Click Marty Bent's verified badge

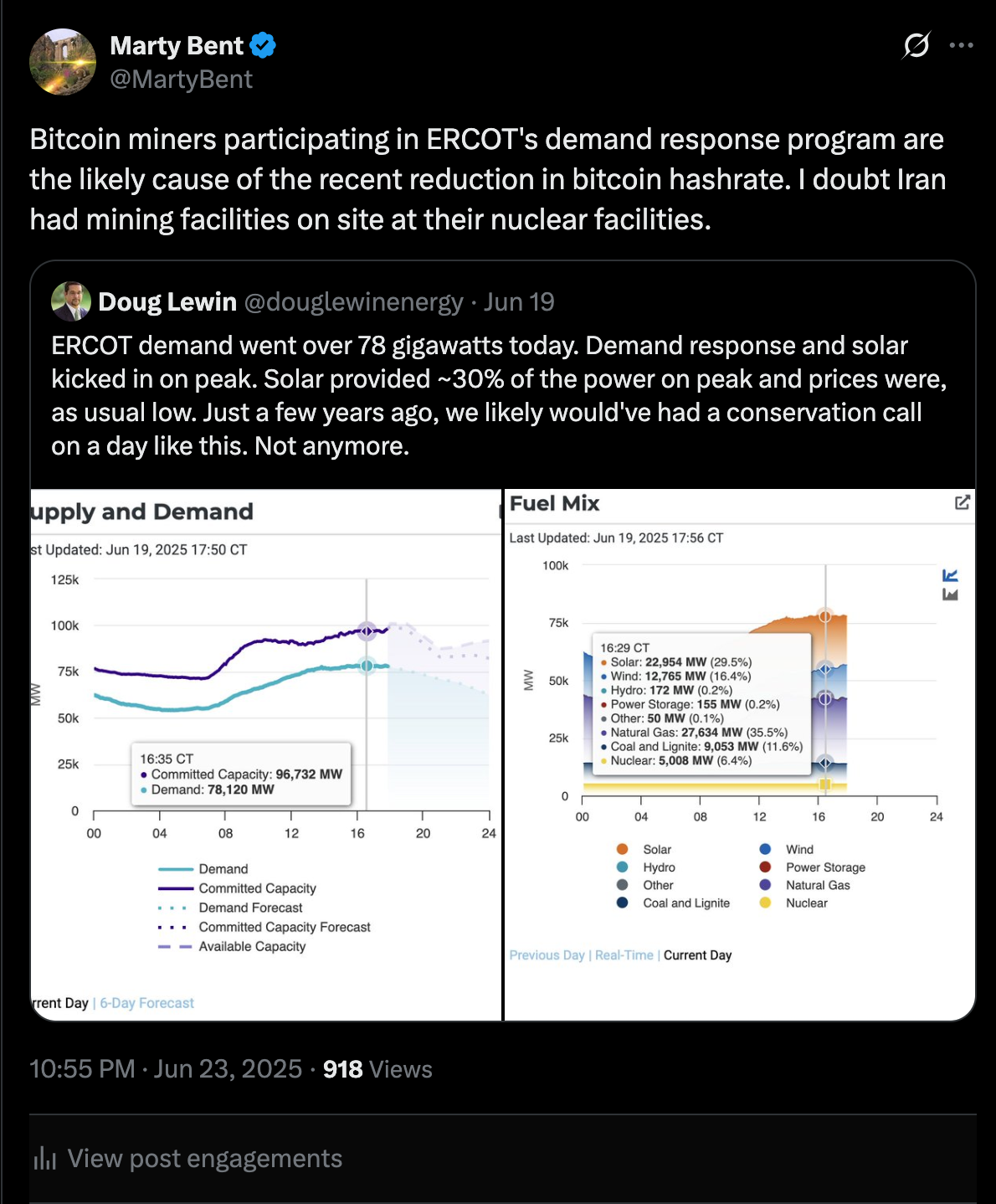[263, 45]
